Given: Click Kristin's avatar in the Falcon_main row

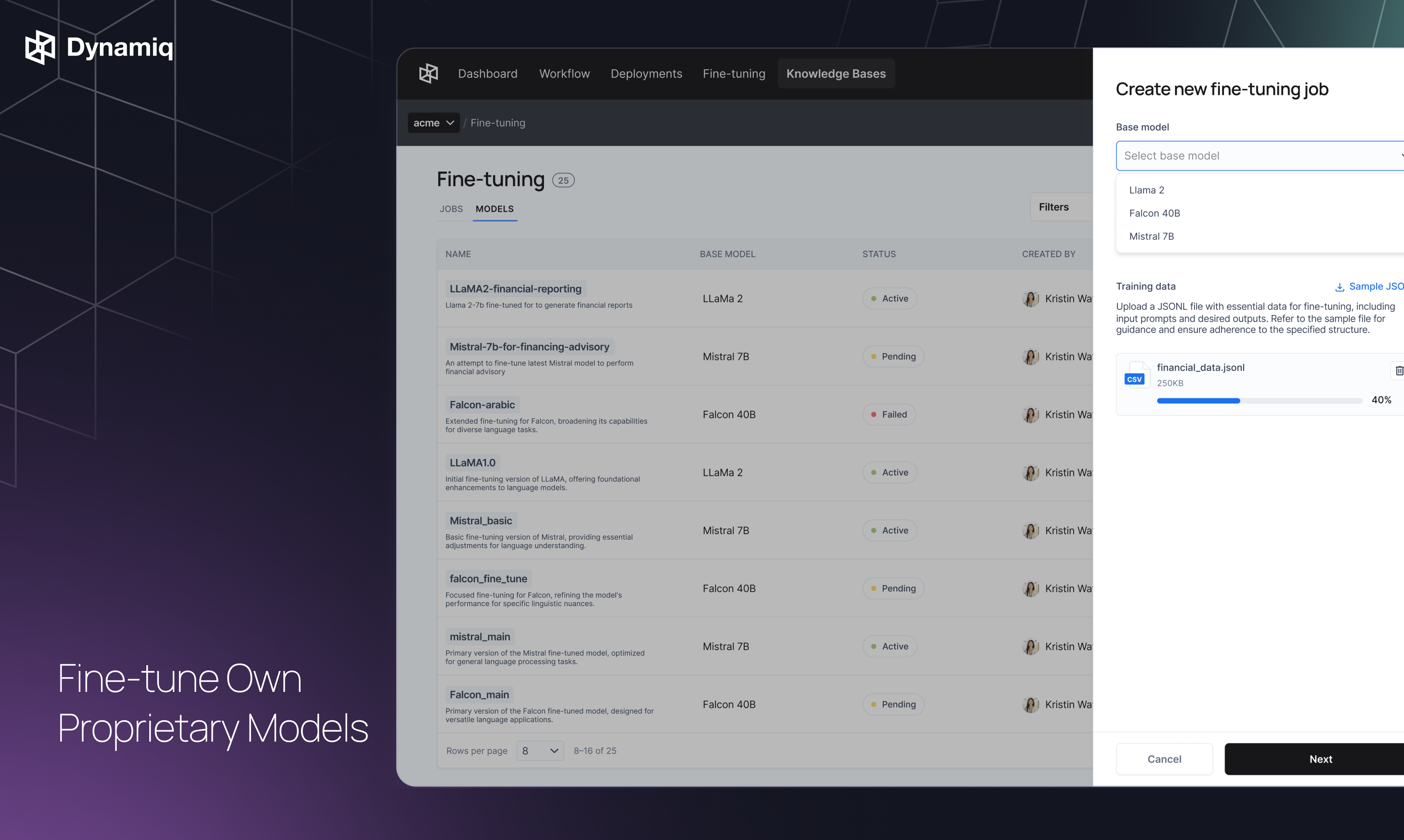Looking at the screenshot, I should [1030, 705].
